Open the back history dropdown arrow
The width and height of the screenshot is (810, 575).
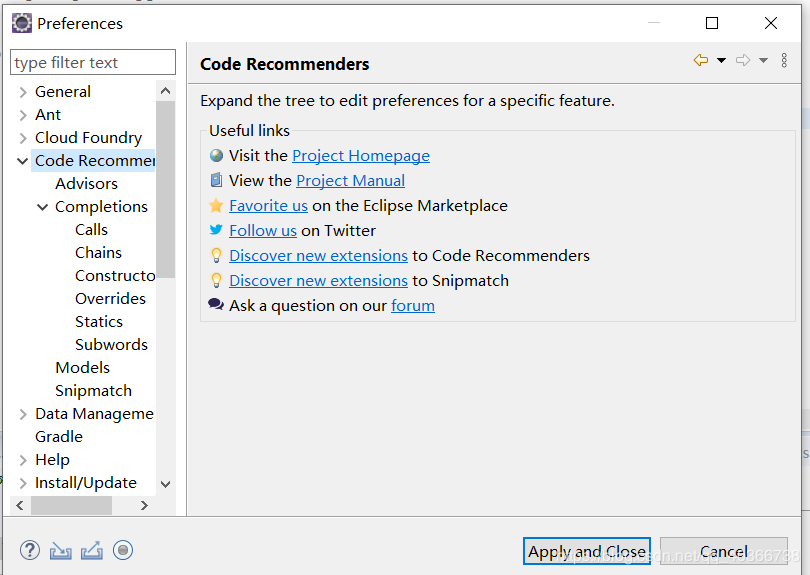pos(721,61)
